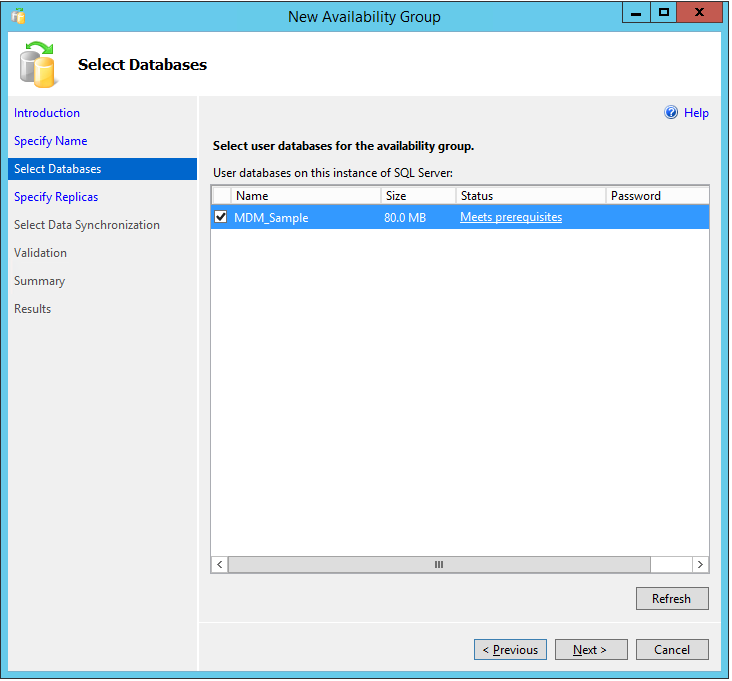Viewport: 732px width, 681px height.
Task: Close the New Availability Group window
Action: (x=699, y=13)
